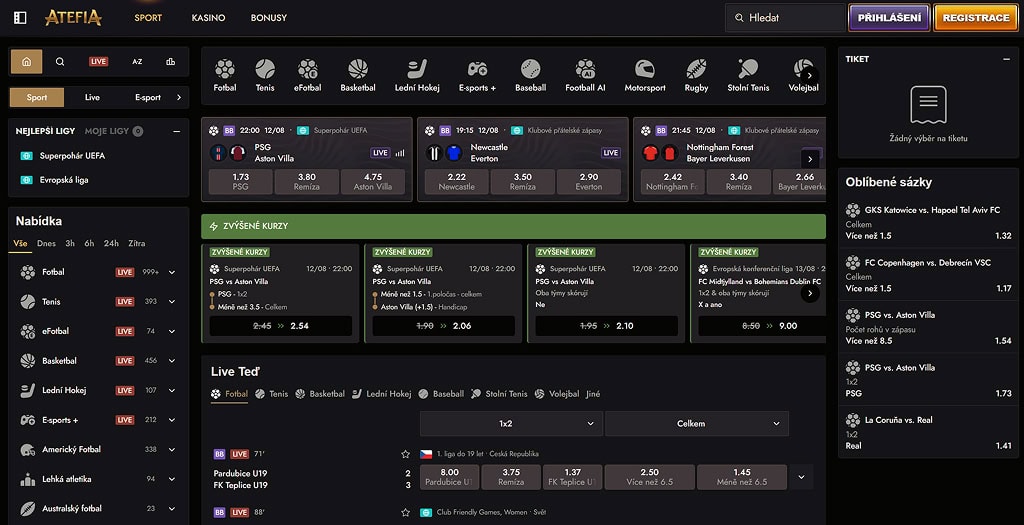Open the Atefia logo homepage

[73, 18]
